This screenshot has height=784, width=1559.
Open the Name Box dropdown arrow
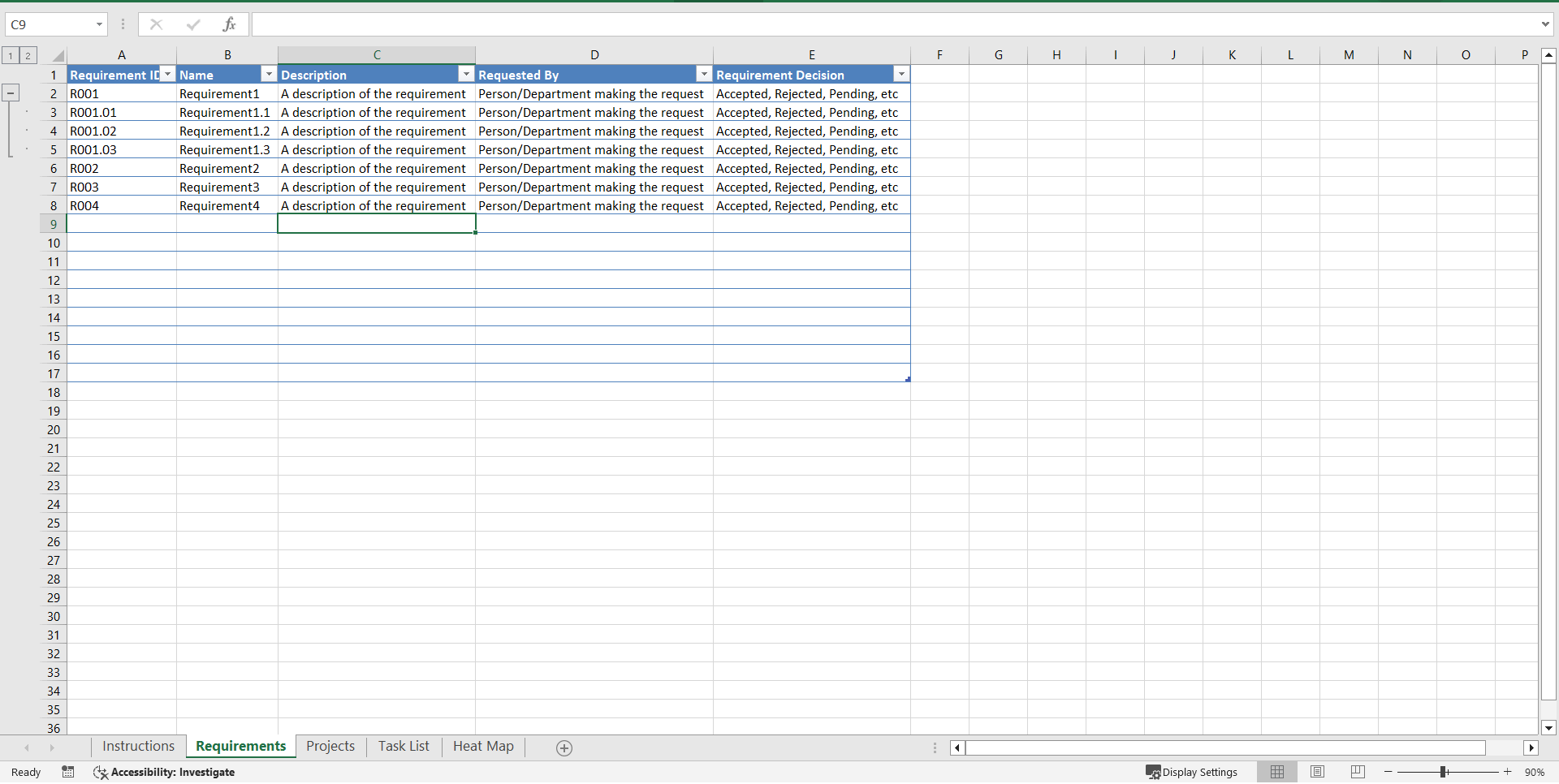click(99, 24)
